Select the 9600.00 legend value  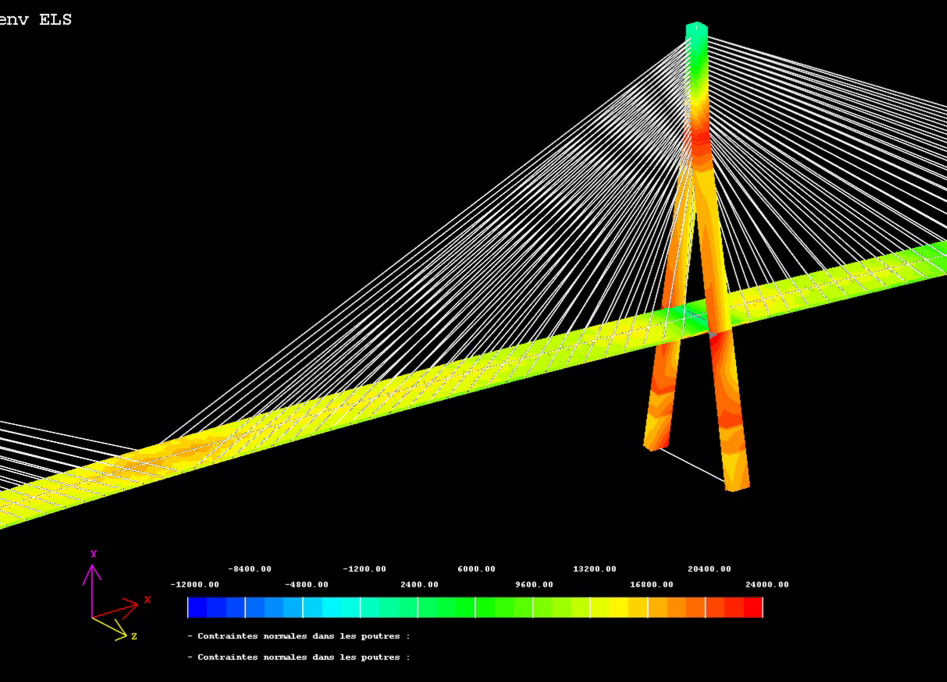pyautogui.click(x=534, y=585)
